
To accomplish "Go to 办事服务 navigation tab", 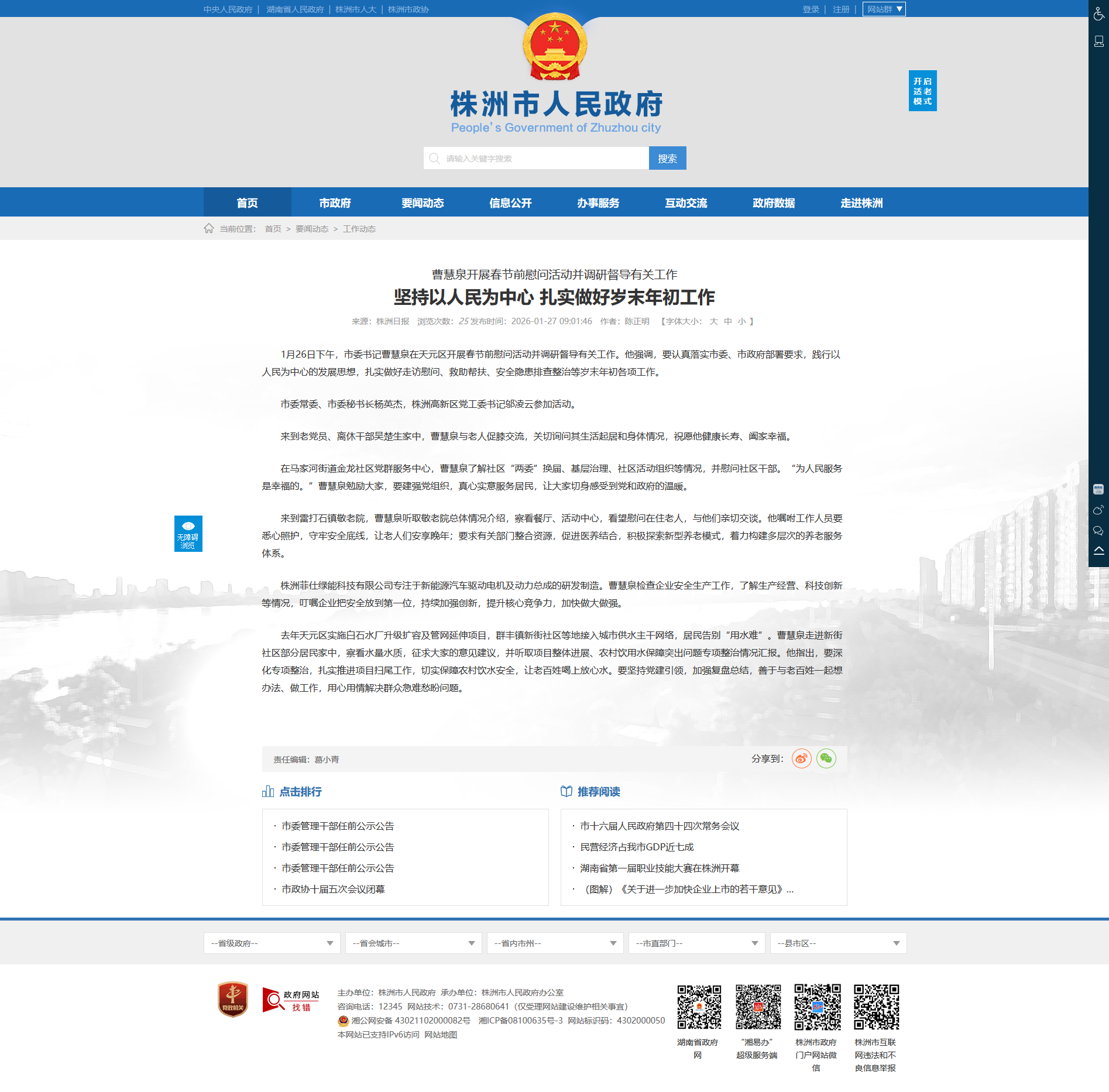I will pyautogui.click(x=598, y=202).
